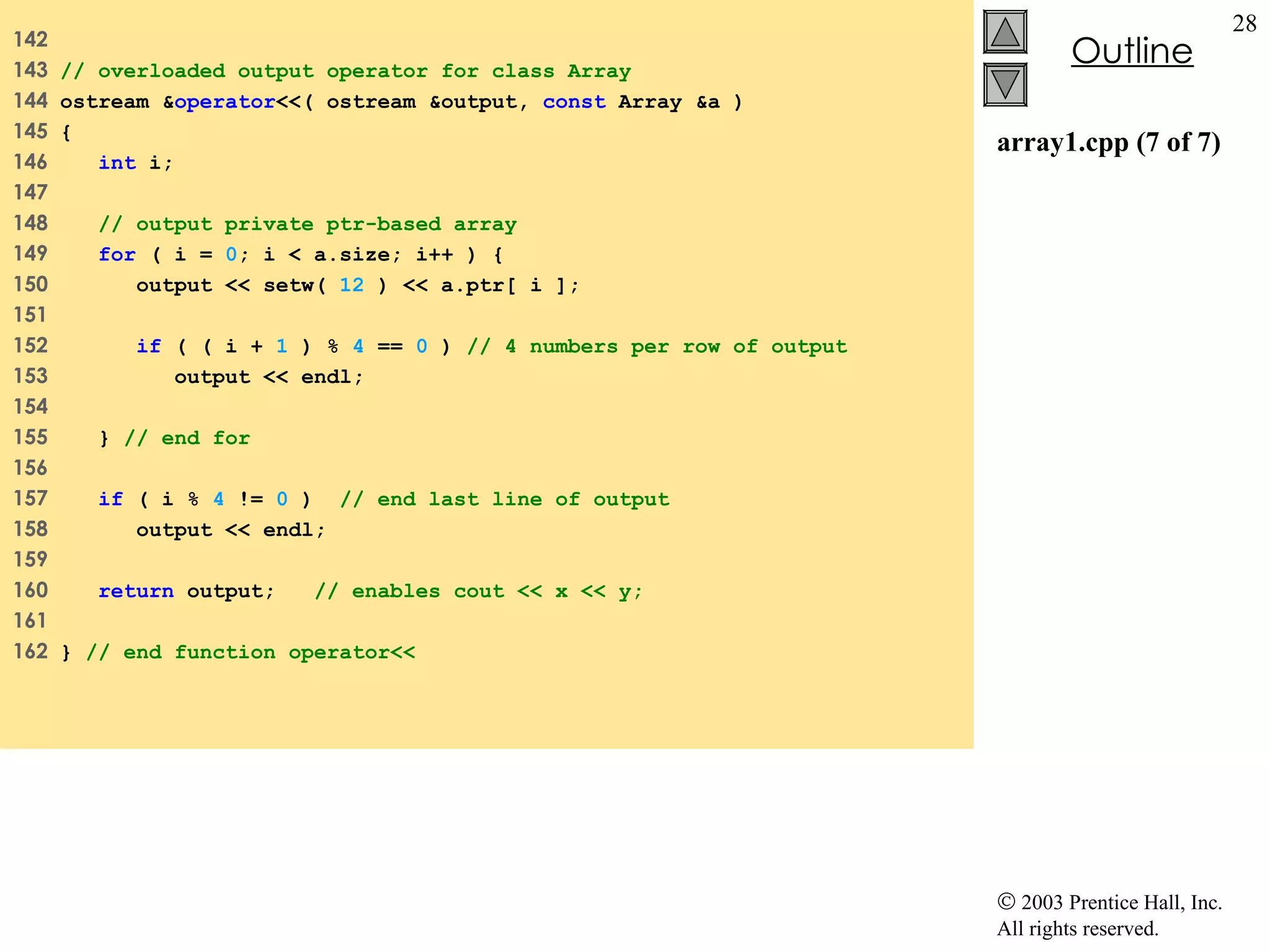Click 'if ( i % 4 != 0 )' condition
This screenshot has height=952, width=1270.
tap(205, 499)
